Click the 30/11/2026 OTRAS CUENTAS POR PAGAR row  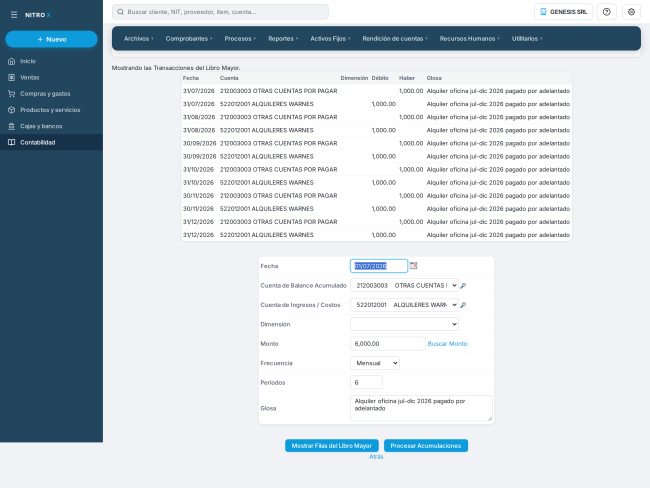(376, 196)
